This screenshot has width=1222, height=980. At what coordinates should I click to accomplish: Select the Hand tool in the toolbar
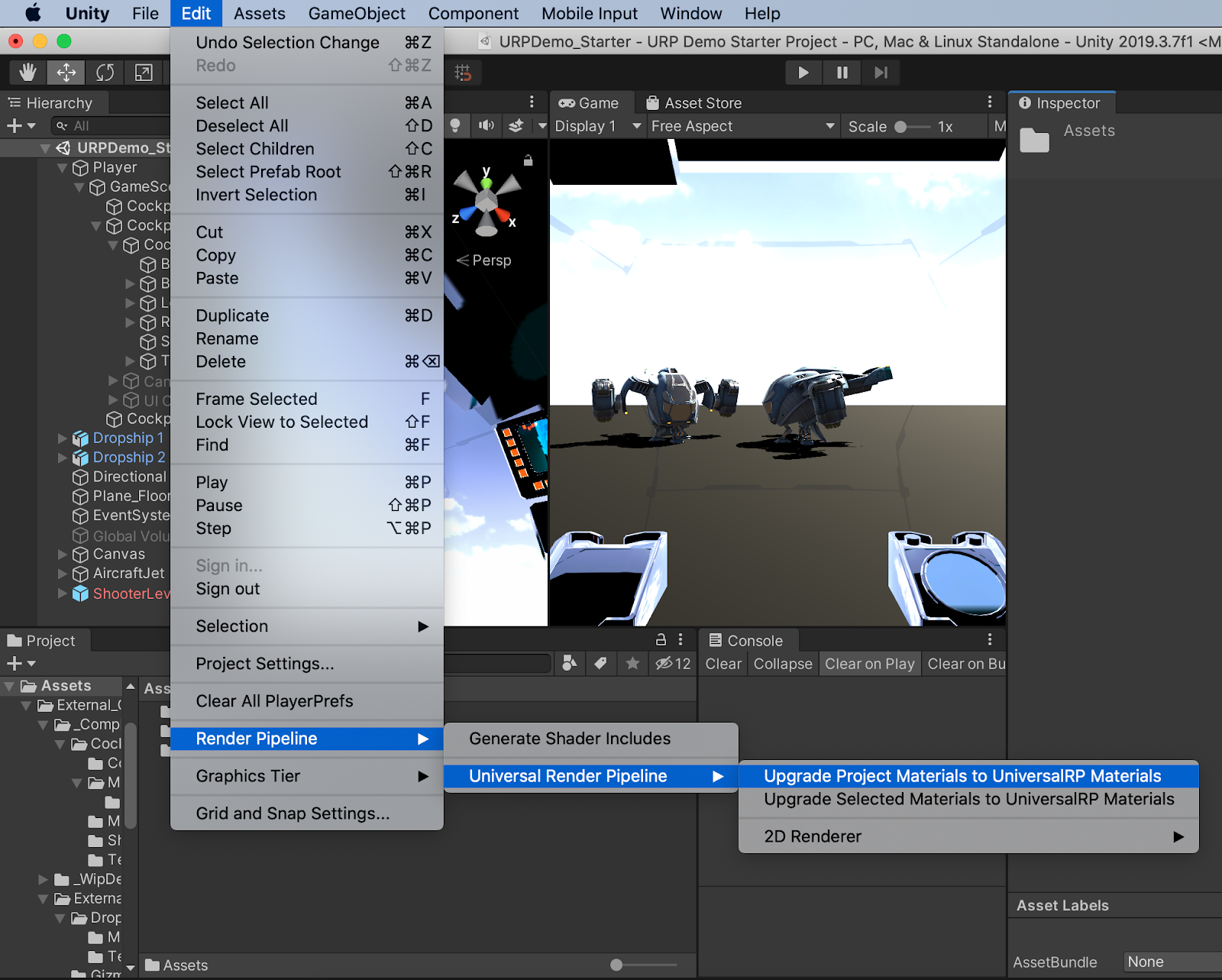click(28, 73)
